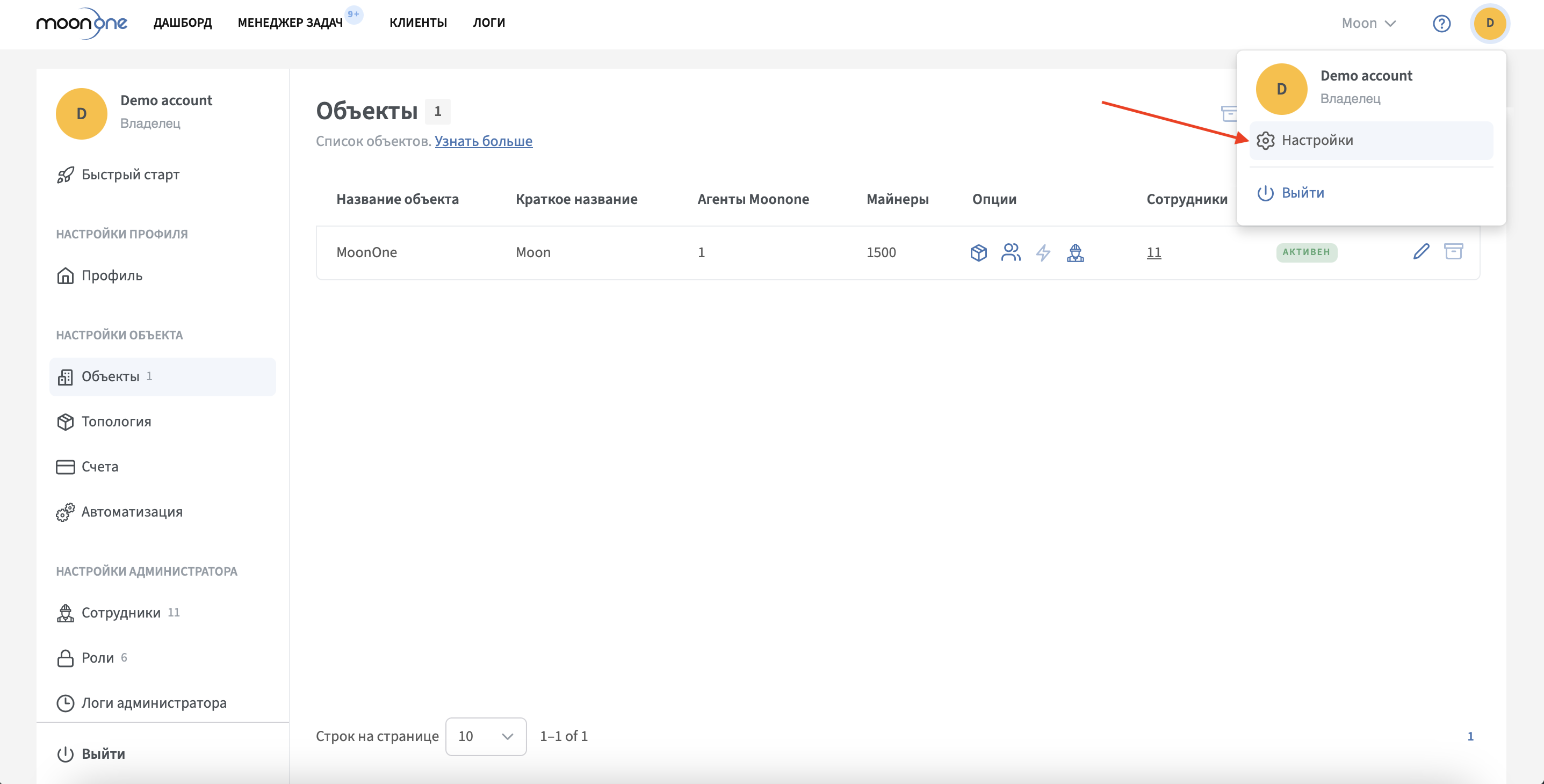Click the worker option icon in Опции
This screenshot has width=1544, height=784.
[x=1076, y=253]
